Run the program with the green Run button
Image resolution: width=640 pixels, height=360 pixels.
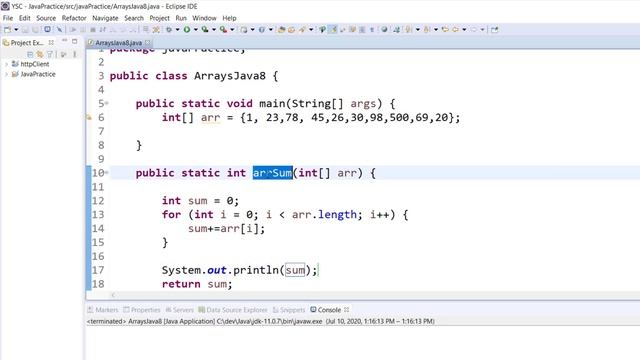pos(187,29)
